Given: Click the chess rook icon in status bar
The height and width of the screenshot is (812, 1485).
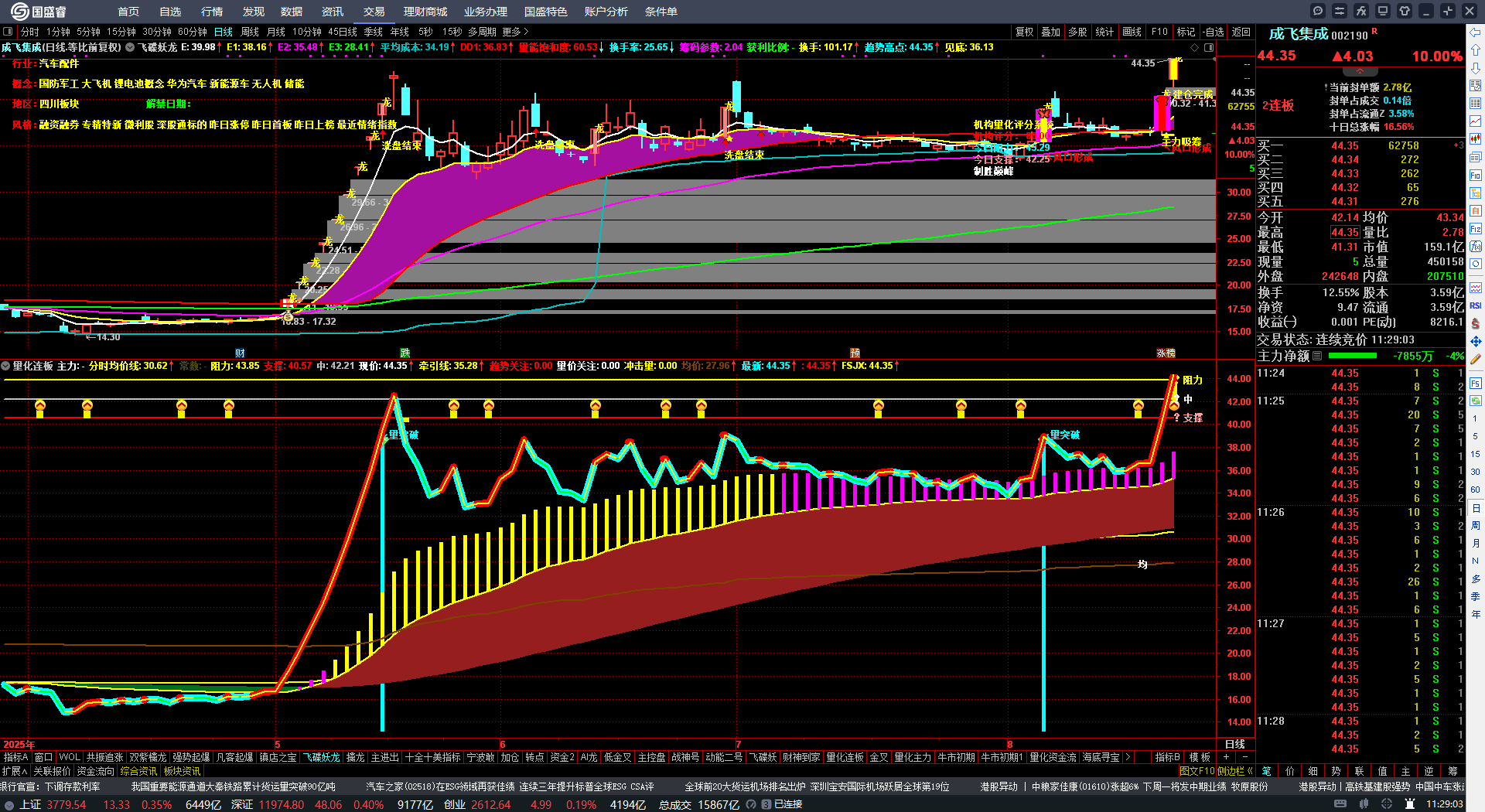Looking at the screenshot, I should tap(1411, 804).
